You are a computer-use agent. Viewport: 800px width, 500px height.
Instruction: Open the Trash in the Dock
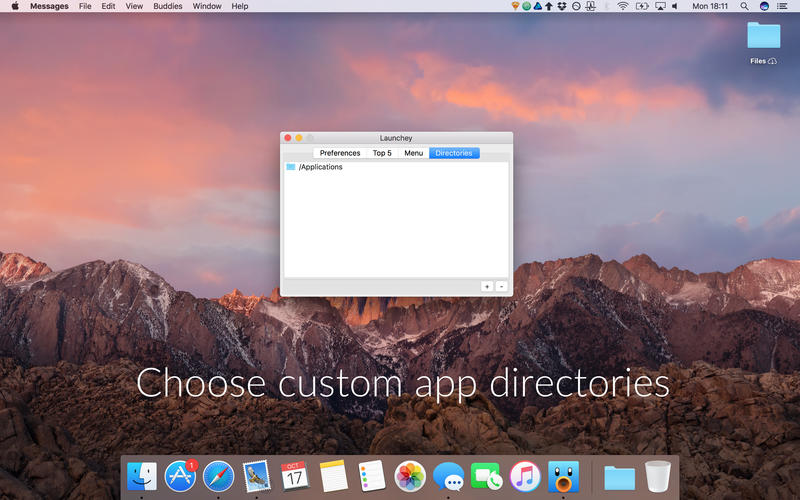pos(658,476)
